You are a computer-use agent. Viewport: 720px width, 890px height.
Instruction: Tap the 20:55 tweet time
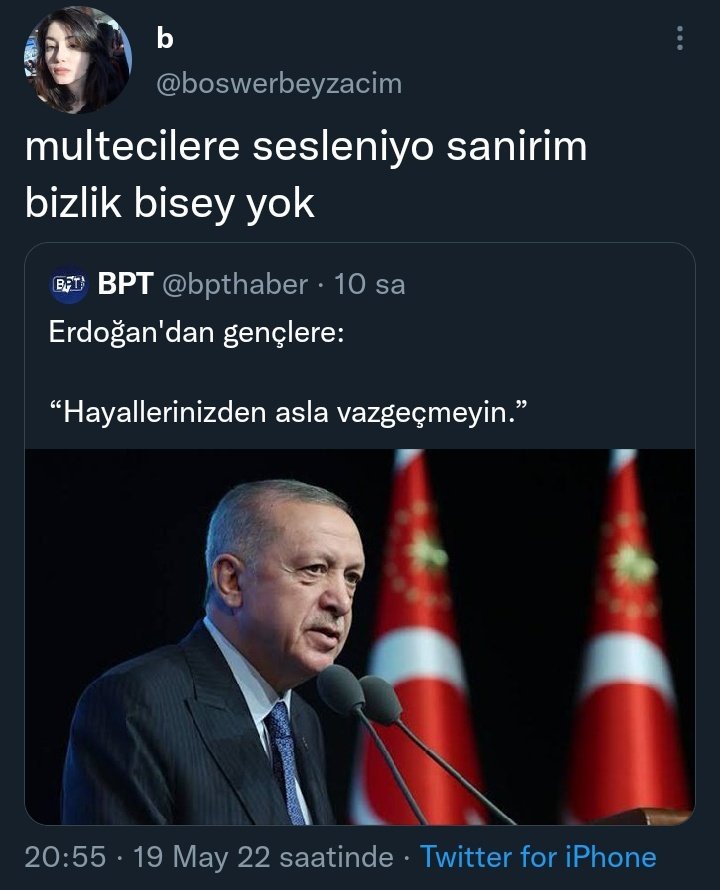point(65,857)
